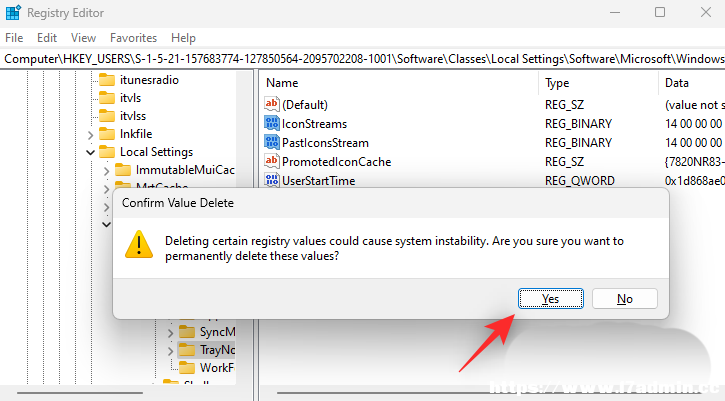The image size is (725, 401).
Task: Select the (Default) string value icon
Action: (272, 105)
